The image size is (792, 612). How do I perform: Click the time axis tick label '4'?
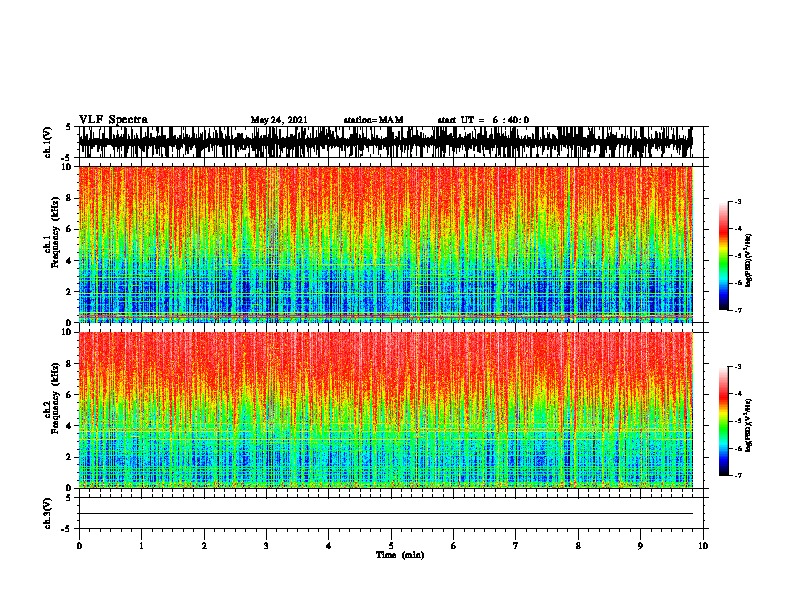tap(329, 546)
